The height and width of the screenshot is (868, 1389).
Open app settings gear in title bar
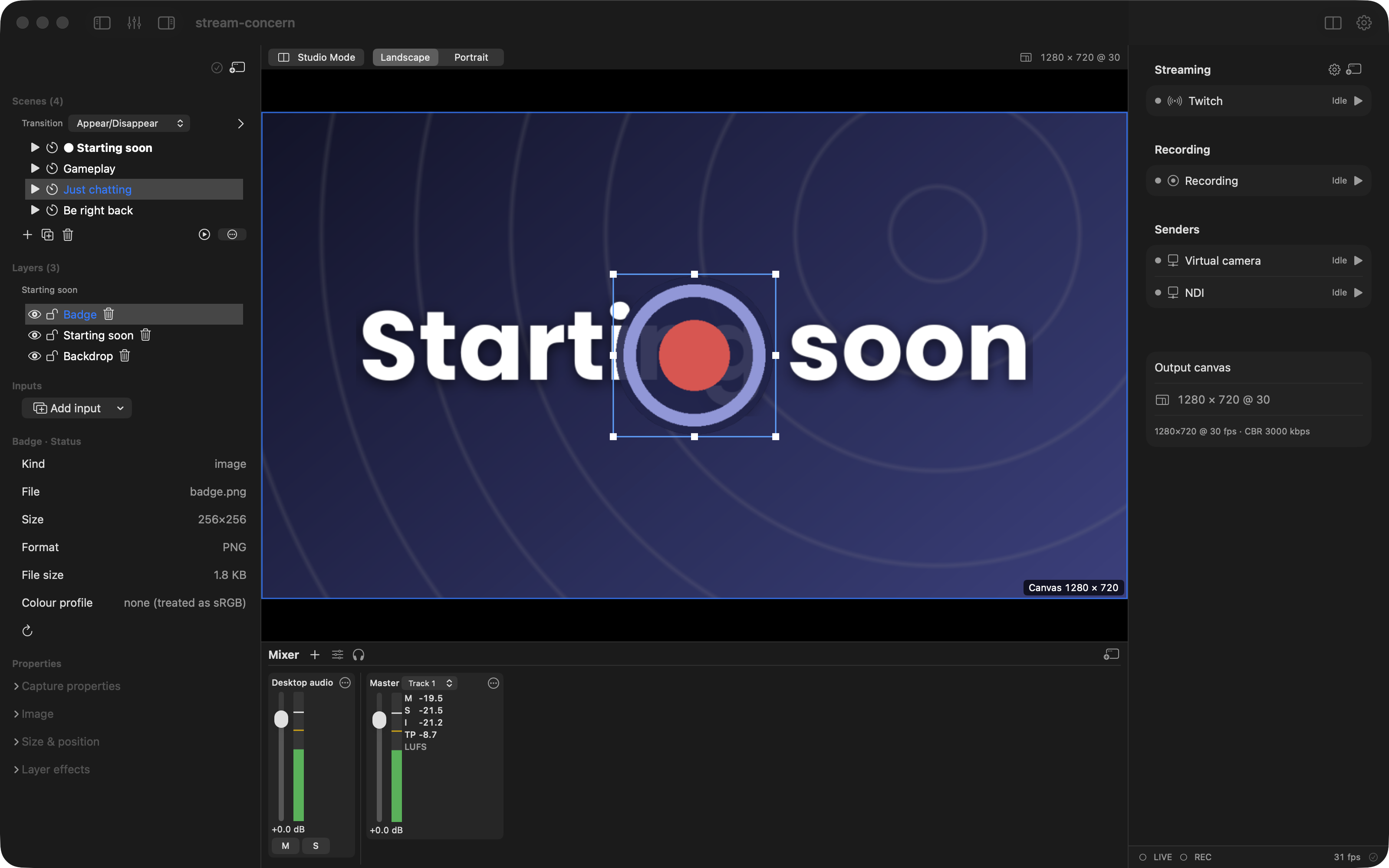[x=1364, y=23]
